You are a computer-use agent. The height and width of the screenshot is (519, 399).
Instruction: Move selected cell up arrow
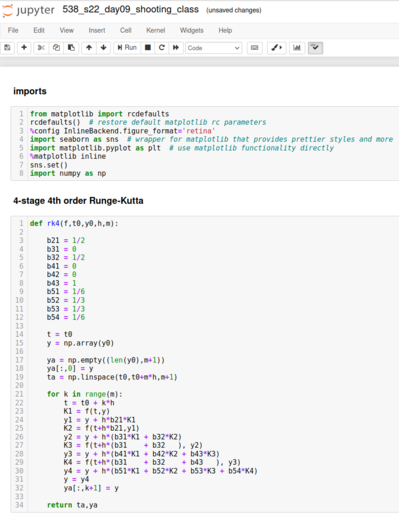pyautogui.click(x=89, y=48)
